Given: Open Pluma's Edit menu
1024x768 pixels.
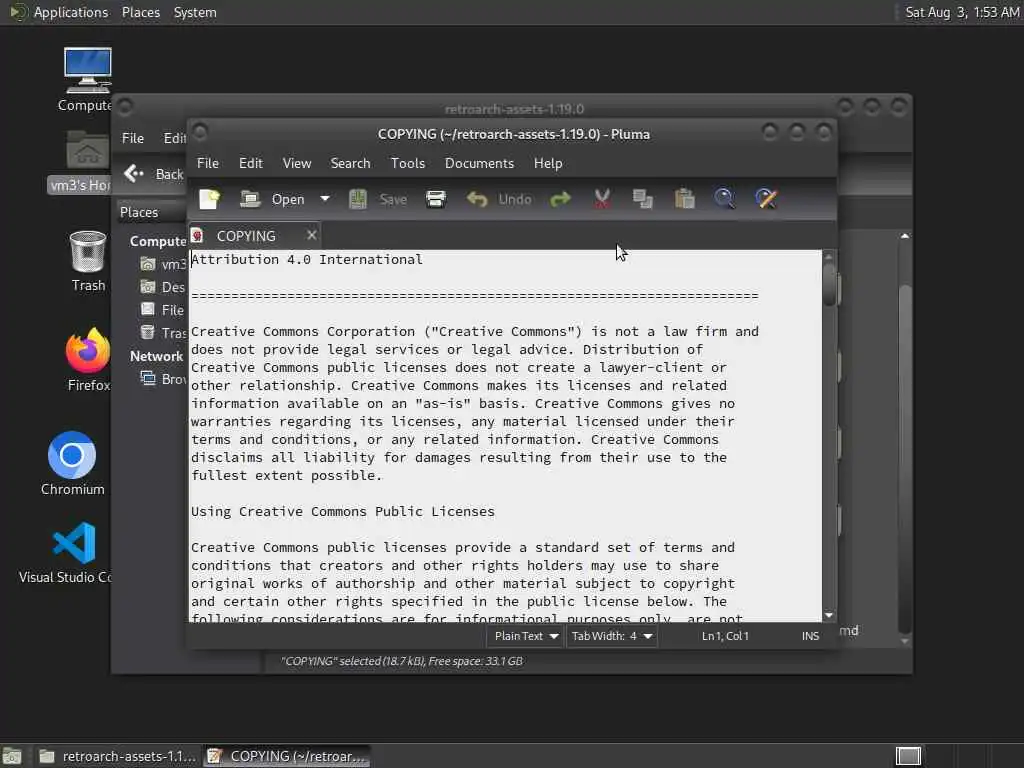Looking at the screenshot, I should pyautogui.click(x=251, y=163).
